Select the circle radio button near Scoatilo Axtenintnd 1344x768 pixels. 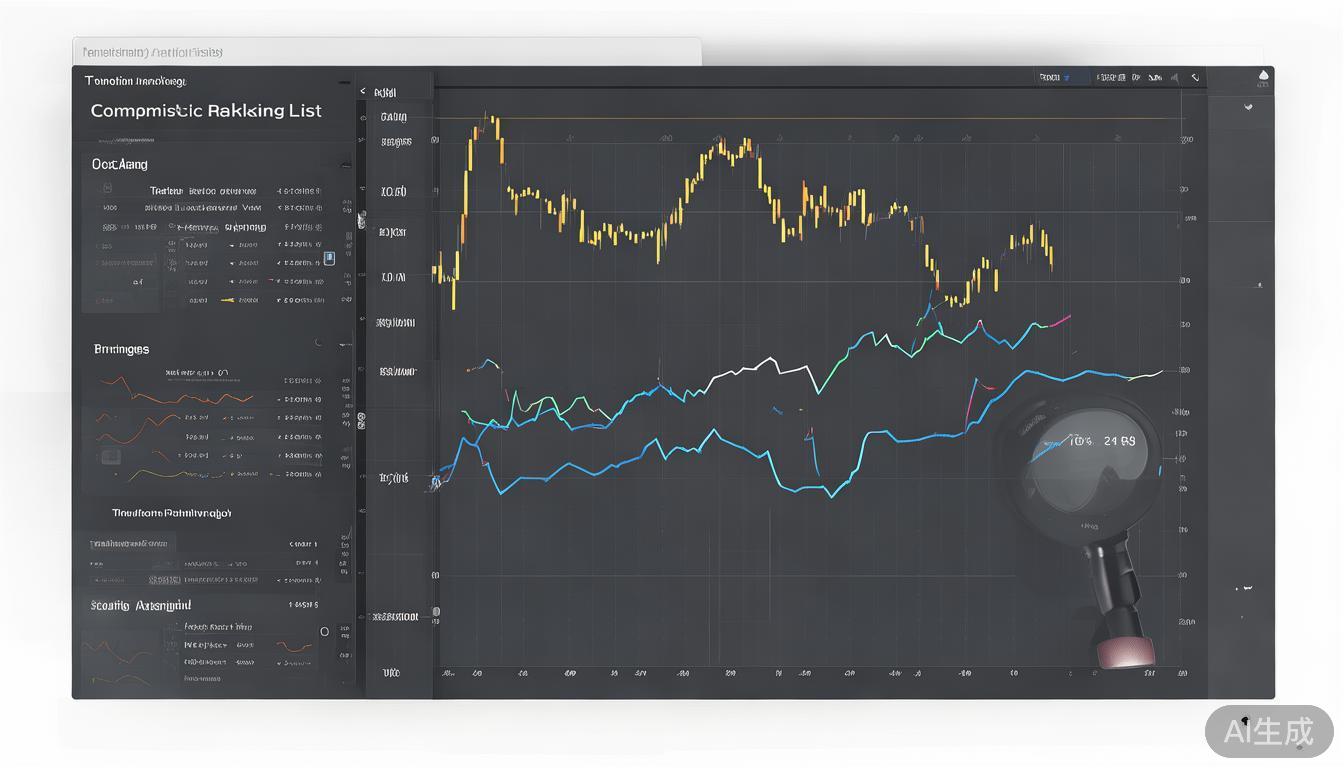click(324, 632)
